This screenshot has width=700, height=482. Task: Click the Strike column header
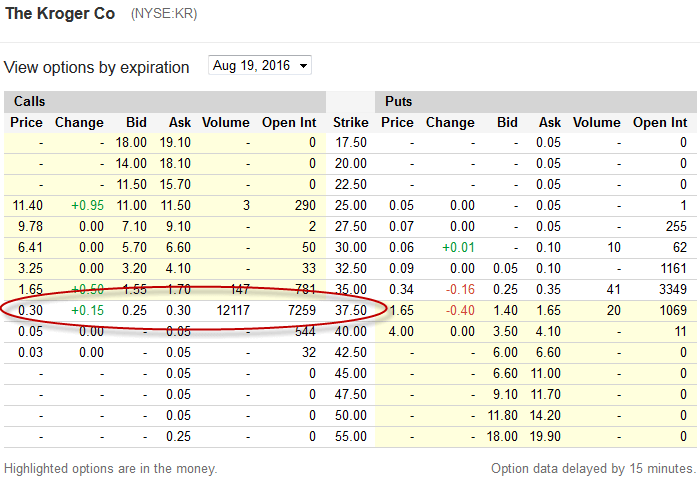(351, 122)
